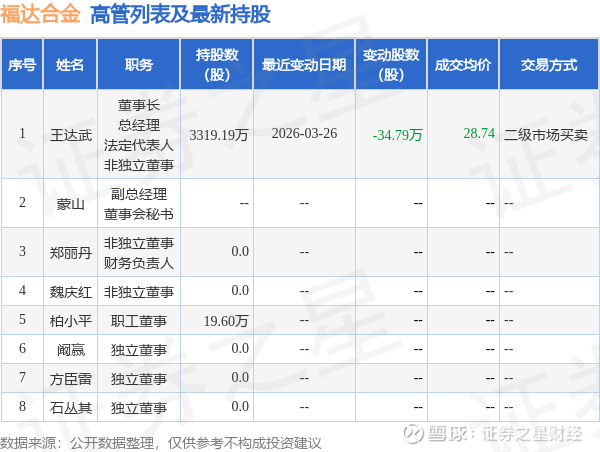Click the date 2026-03-26
Image resolution: width=600 pixels, height=452 pixels.
(305, 133)
